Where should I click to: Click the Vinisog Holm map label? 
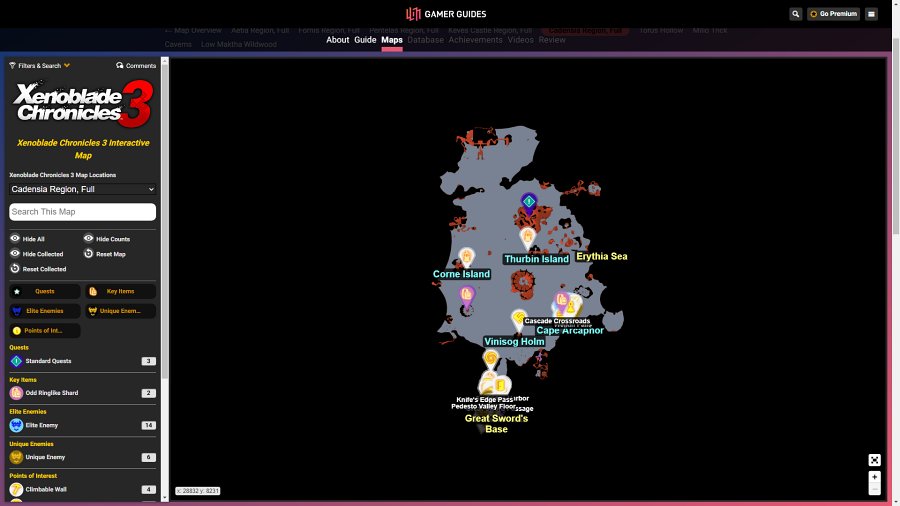(x=514, y=341)
